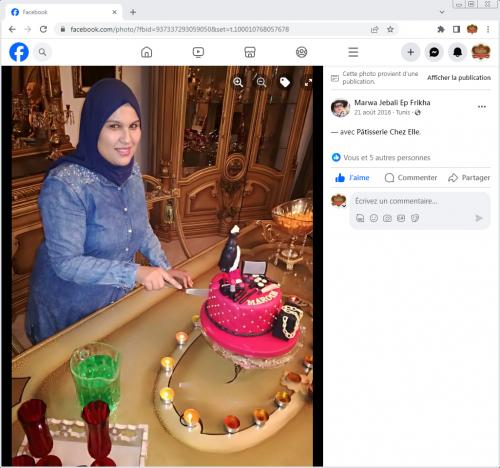500x468 pixels.
Task: Zoom out of the photo
Action: tap(261, 82)
